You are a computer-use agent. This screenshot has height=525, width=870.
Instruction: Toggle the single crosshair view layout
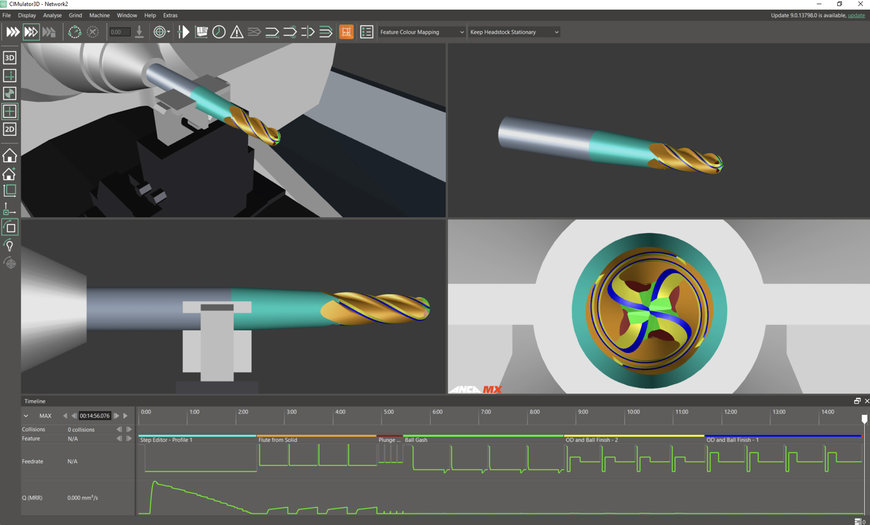pos(9,75)
